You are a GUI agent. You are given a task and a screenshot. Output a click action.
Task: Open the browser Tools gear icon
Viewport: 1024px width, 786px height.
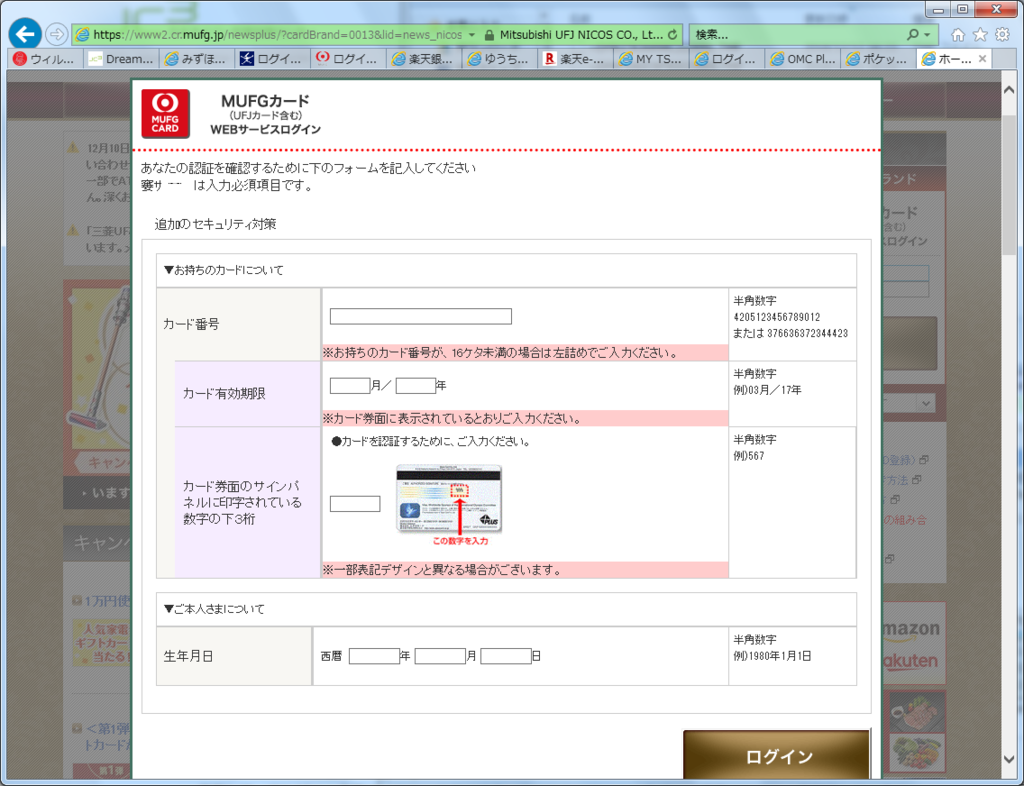[1002, 35]
